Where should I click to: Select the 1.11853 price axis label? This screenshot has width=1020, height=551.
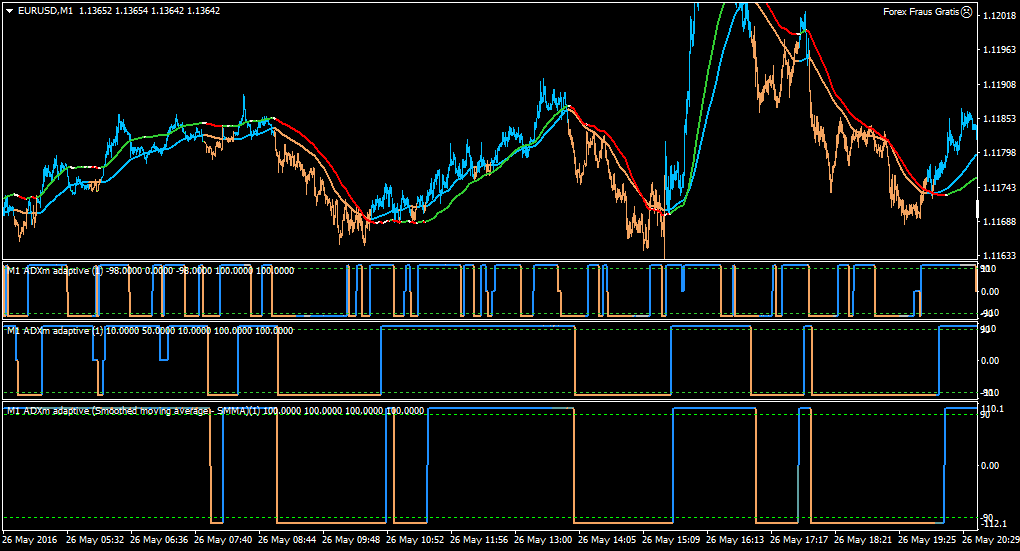998,118
